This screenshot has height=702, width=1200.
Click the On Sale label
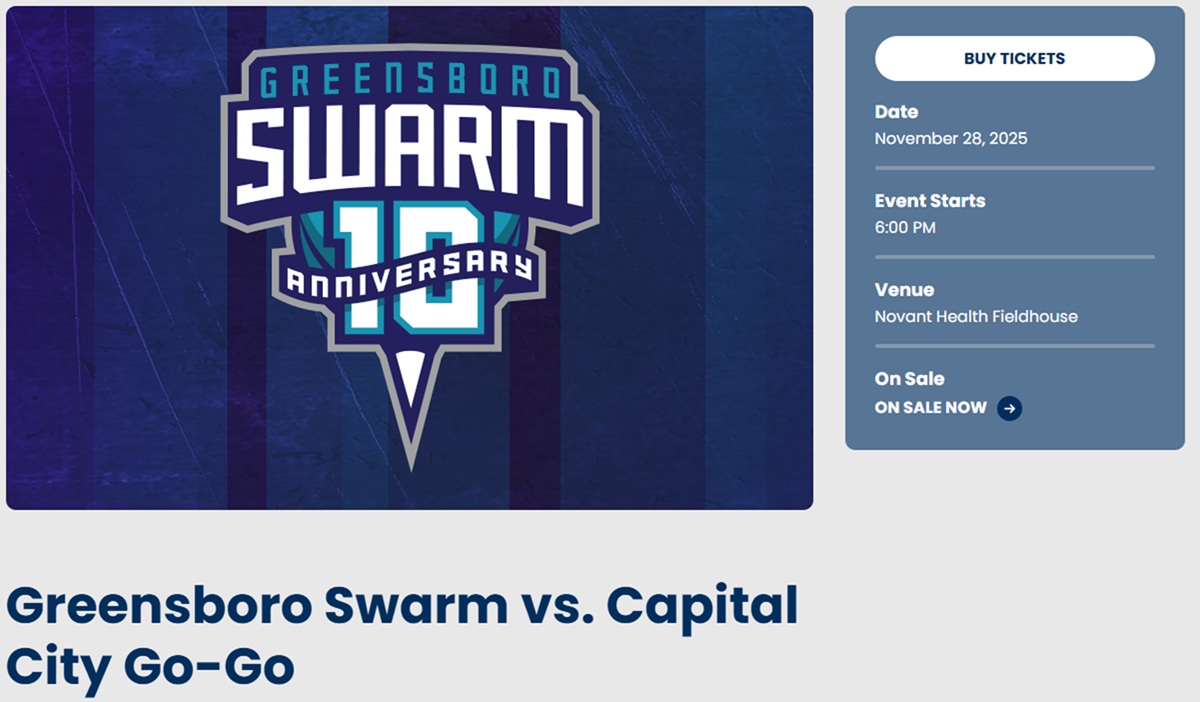pyautogui.click(x=909, y=379)
